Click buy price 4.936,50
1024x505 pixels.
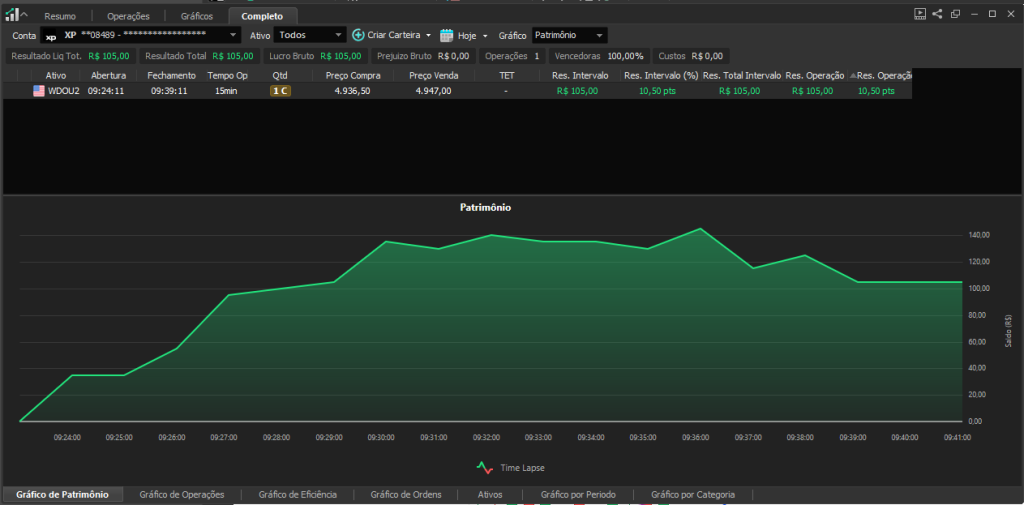[353, 91]
